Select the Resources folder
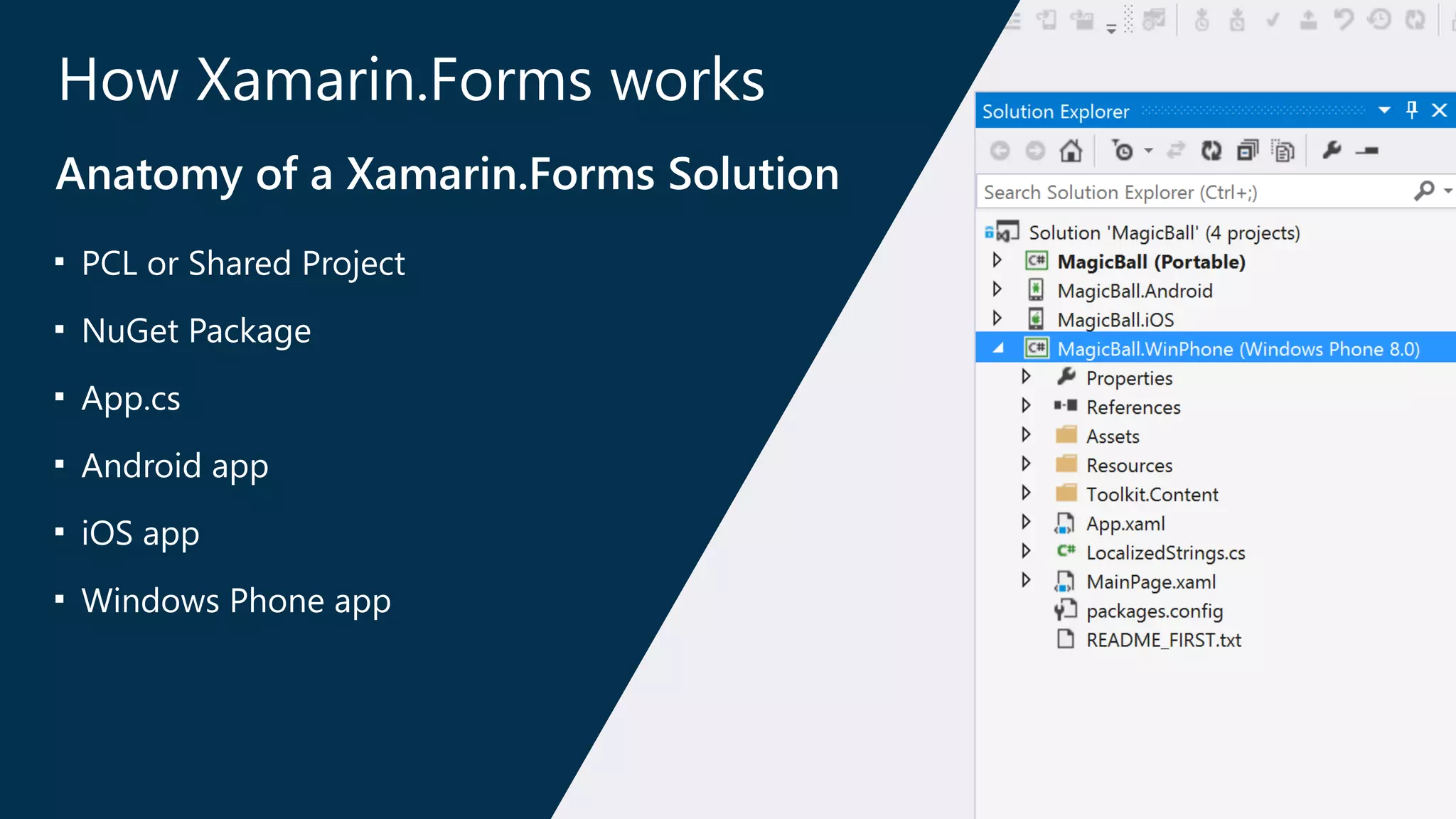This screenshot has height=819, width=1456. (x=1129, y=466)
